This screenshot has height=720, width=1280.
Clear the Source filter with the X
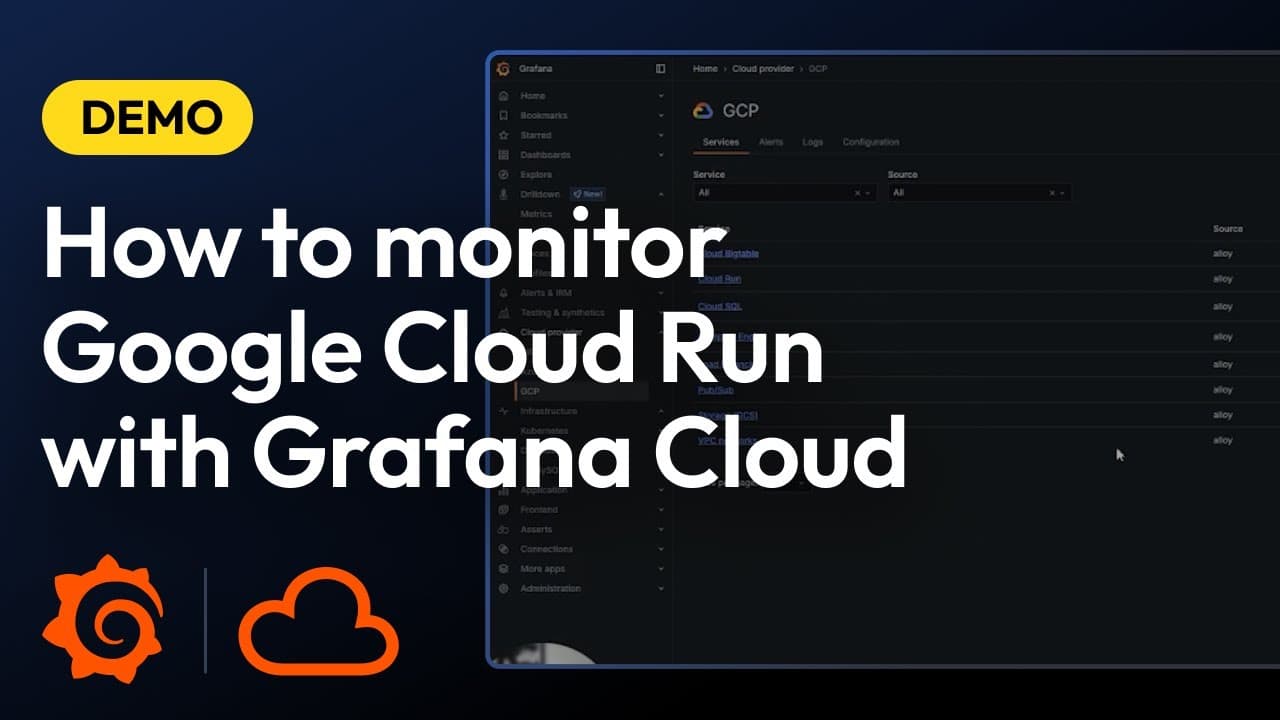coord(1051,193)
